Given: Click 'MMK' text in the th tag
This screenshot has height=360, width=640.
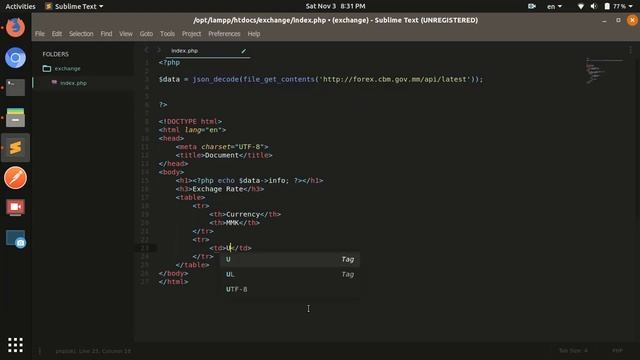Looking at the screenshot, I should pyautogui.click(x=232, y=222).
